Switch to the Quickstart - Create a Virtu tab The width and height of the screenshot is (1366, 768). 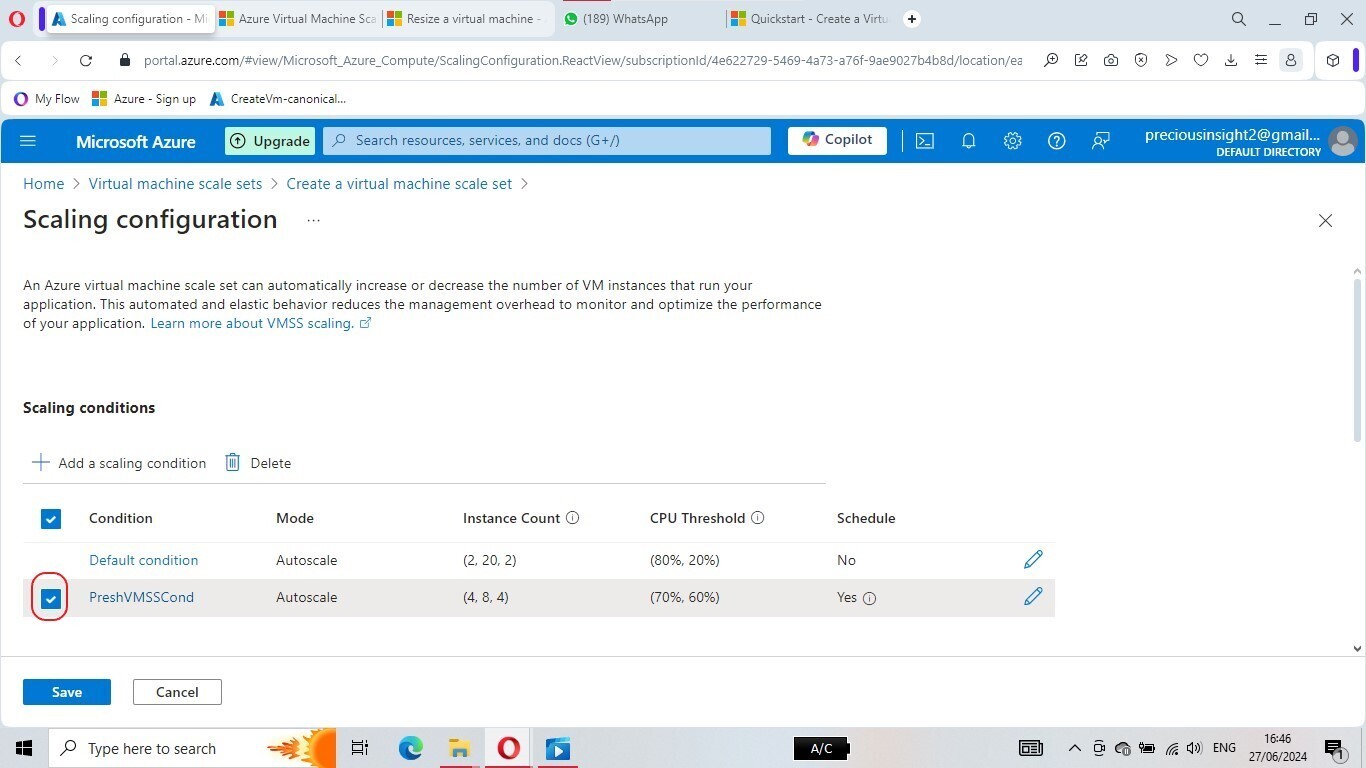[810, 19]
